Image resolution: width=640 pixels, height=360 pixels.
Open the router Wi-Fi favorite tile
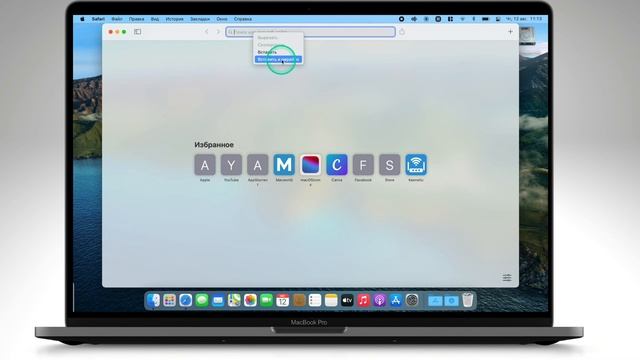click(x=416, y=165)
